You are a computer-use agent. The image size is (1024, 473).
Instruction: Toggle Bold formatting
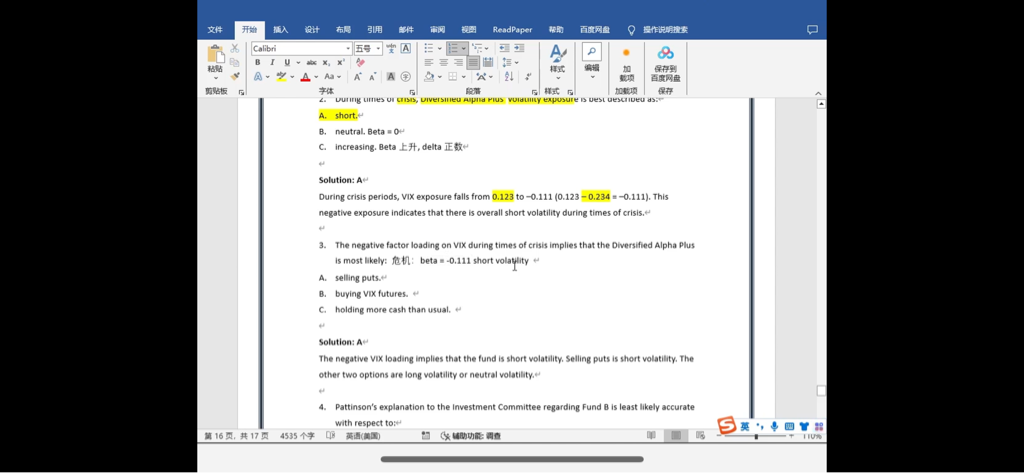[257, 62]
